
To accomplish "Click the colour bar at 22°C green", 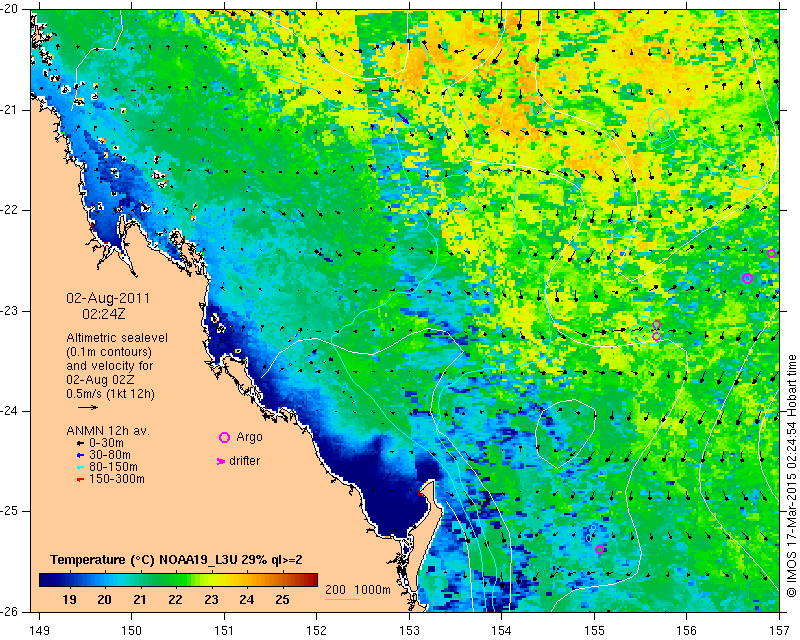I will 175,580.
